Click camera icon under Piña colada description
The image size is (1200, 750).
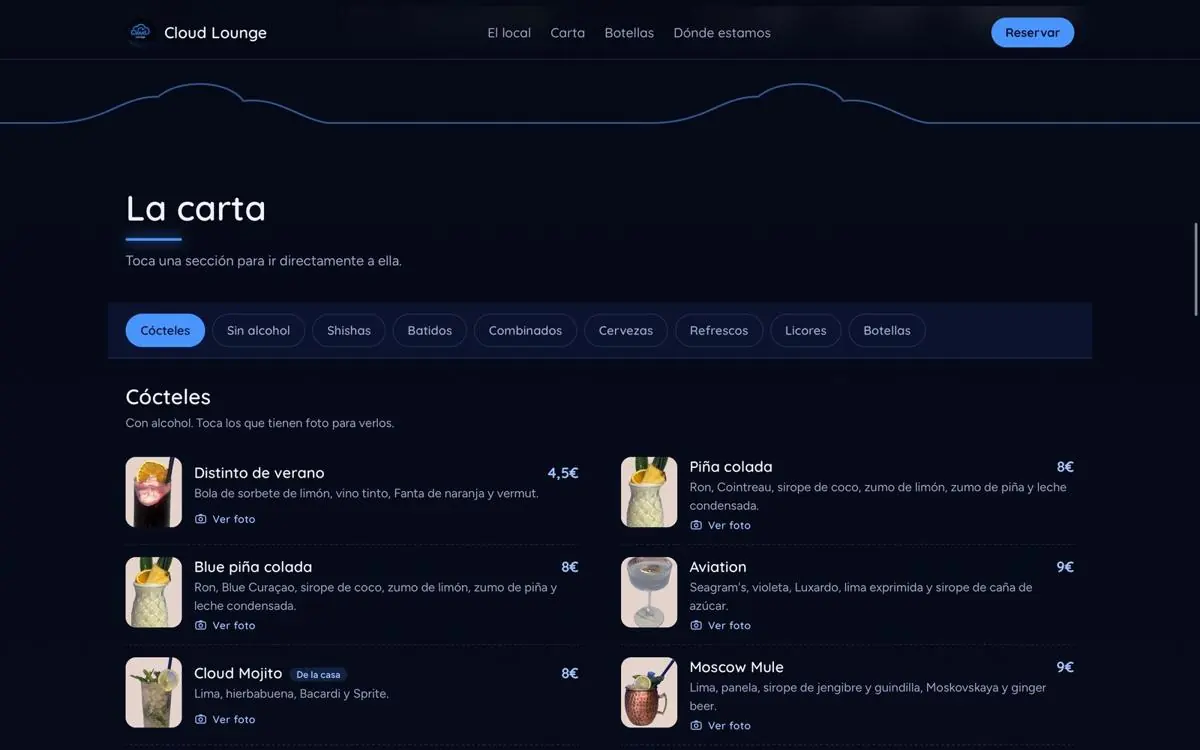click(x=696, y=525)
